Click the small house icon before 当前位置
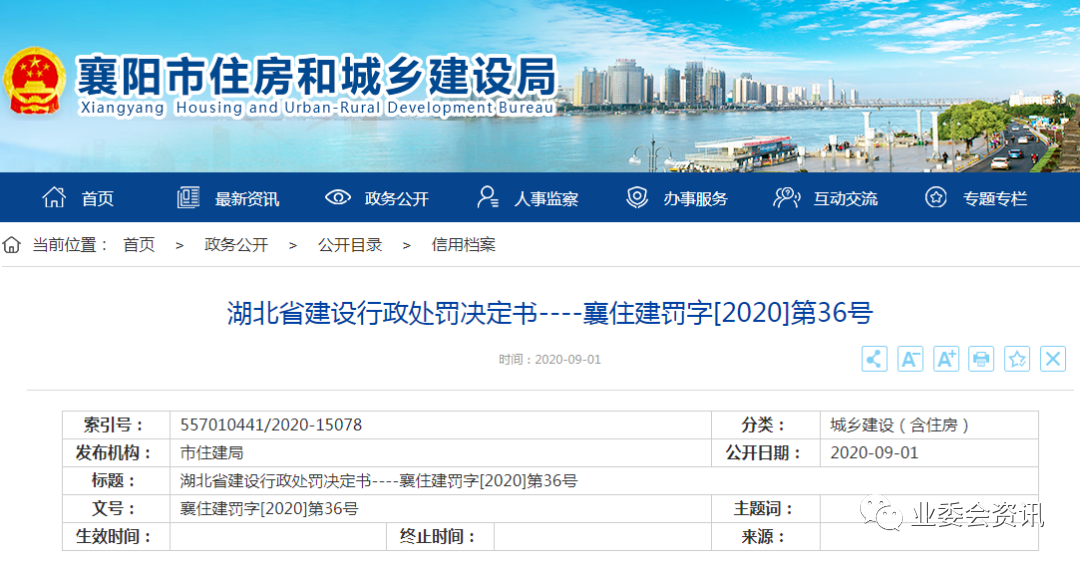Image resolution: width=1080 pixels, height=563 pixels. (12, 245)
